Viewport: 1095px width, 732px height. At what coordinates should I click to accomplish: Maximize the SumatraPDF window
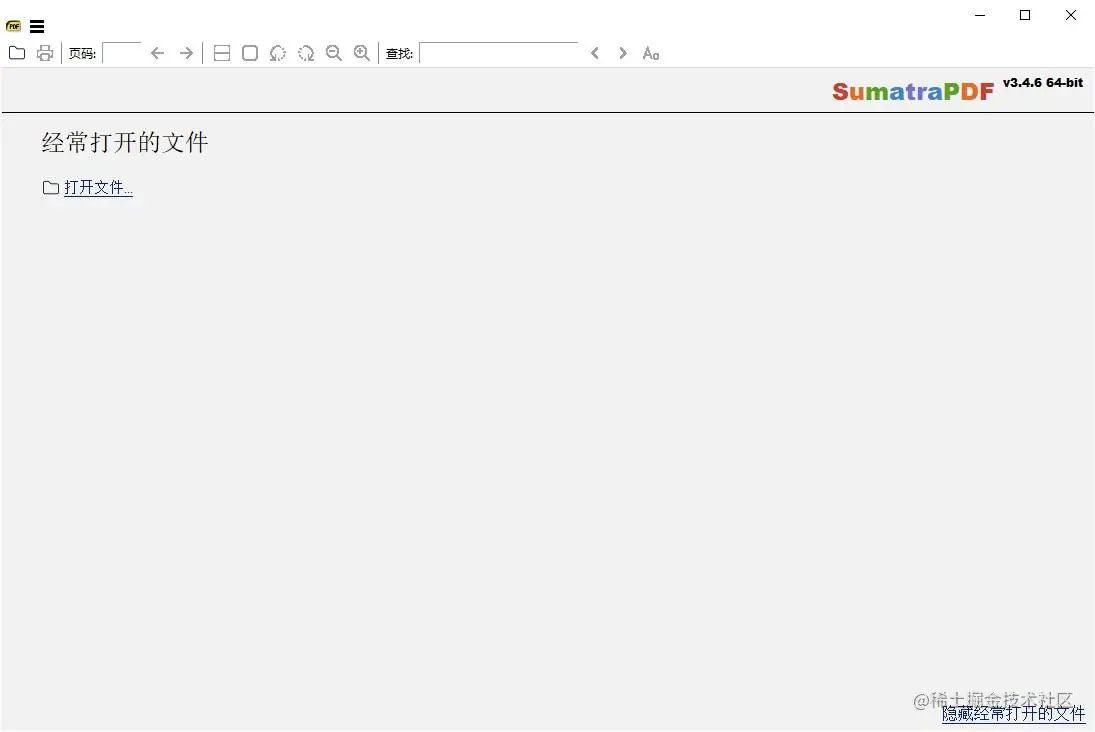coord(1025,15)
